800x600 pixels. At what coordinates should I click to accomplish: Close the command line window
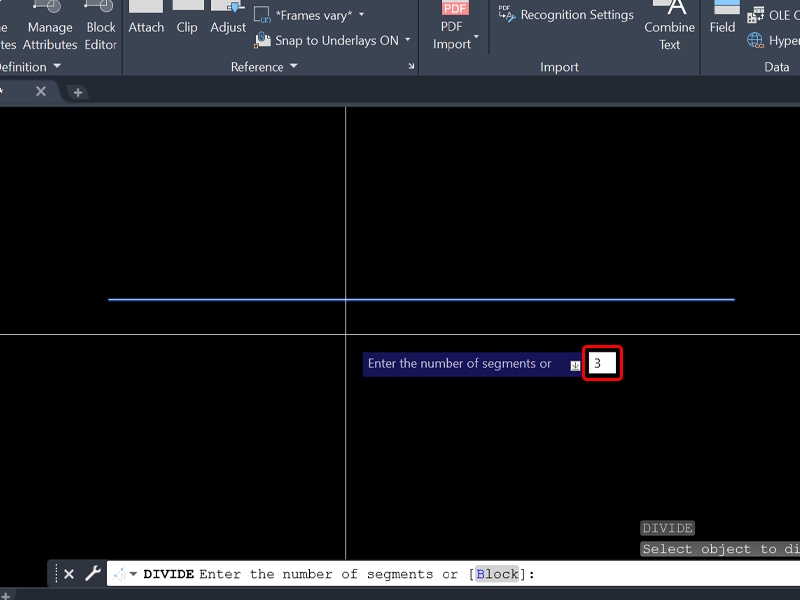69,574
